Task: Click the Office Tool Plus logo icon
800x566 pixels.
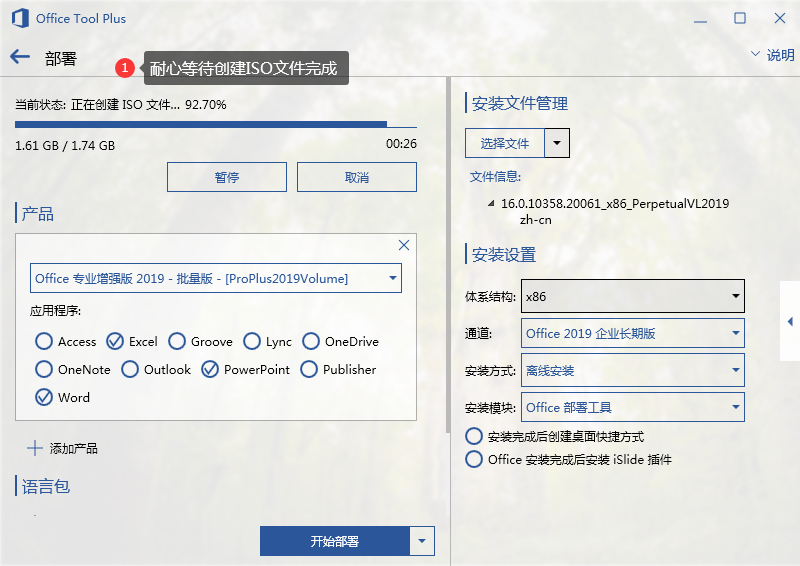Action: (20, 18)
